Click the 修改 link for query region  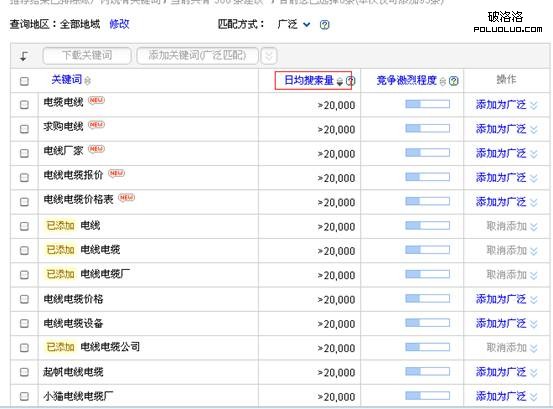[x=119, y=24]
